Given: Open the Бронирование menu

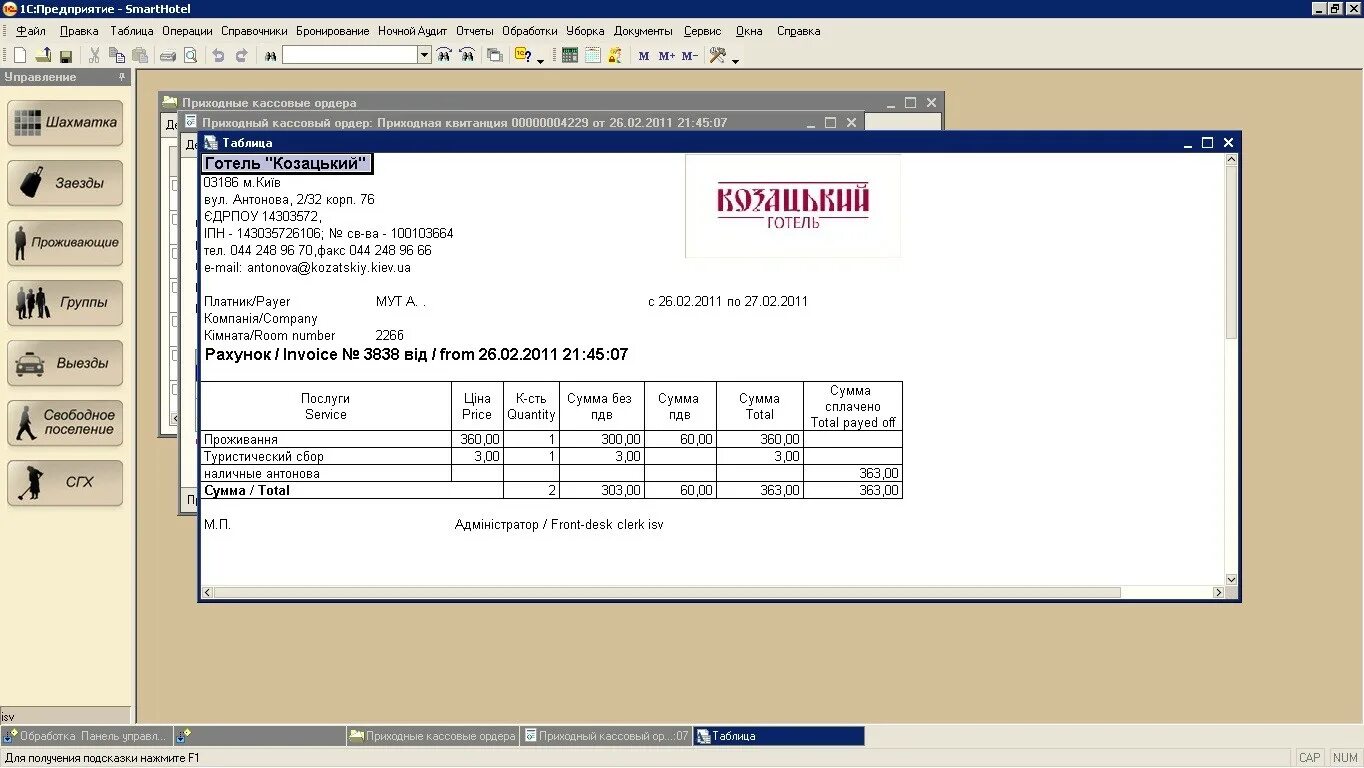Looking at the screenshot, I should point(333,31).
